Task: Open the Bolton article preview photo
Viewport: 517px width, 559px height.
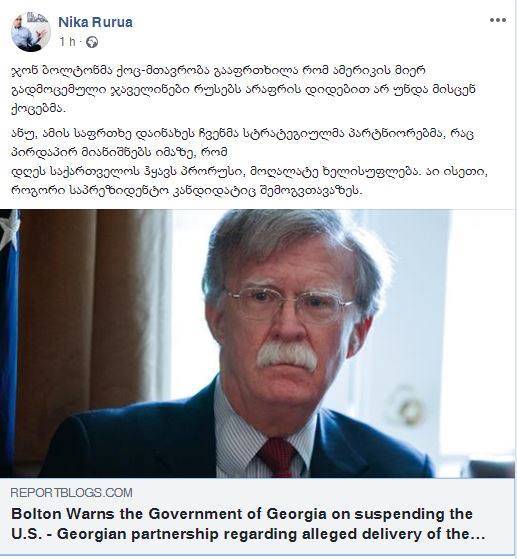Action: (257, 343)
